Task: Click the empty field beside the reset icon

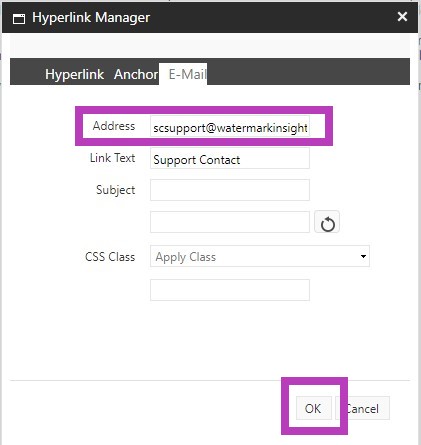Action: point(230,222)
